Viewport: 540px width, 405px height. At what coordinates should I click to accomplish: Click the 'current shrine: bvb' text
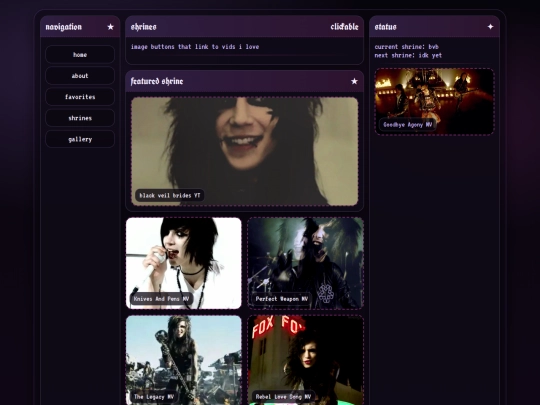click(x=406, y=46)
